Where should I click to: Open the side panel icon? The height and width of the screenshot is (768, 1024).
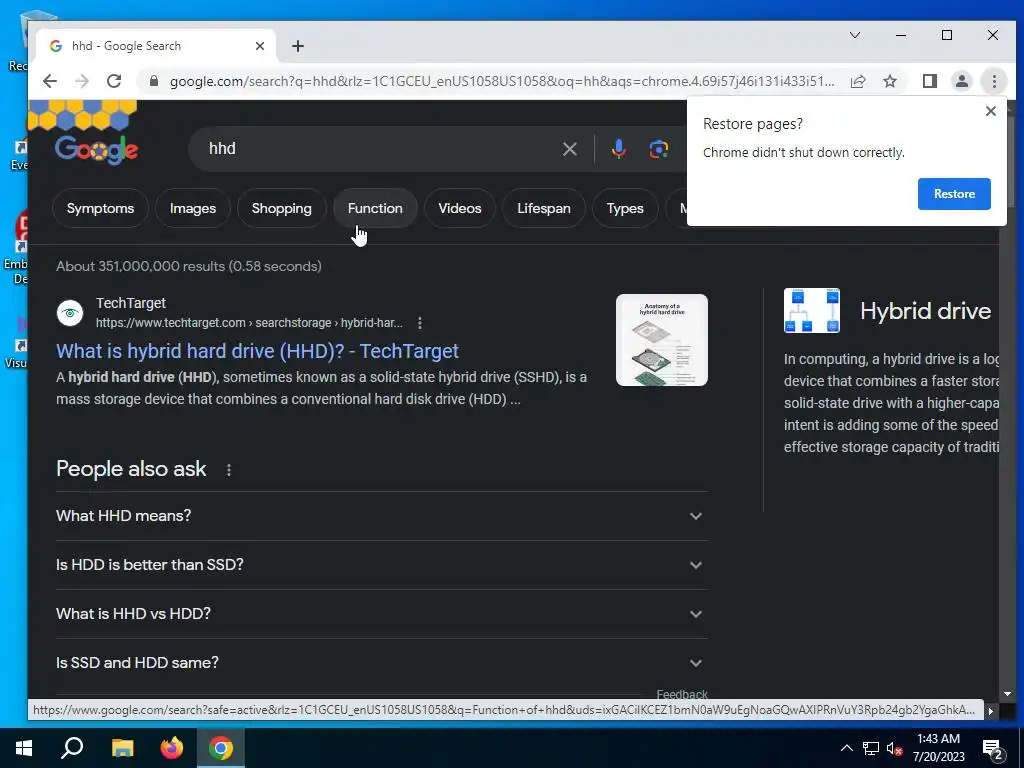(x=929, y=81)
